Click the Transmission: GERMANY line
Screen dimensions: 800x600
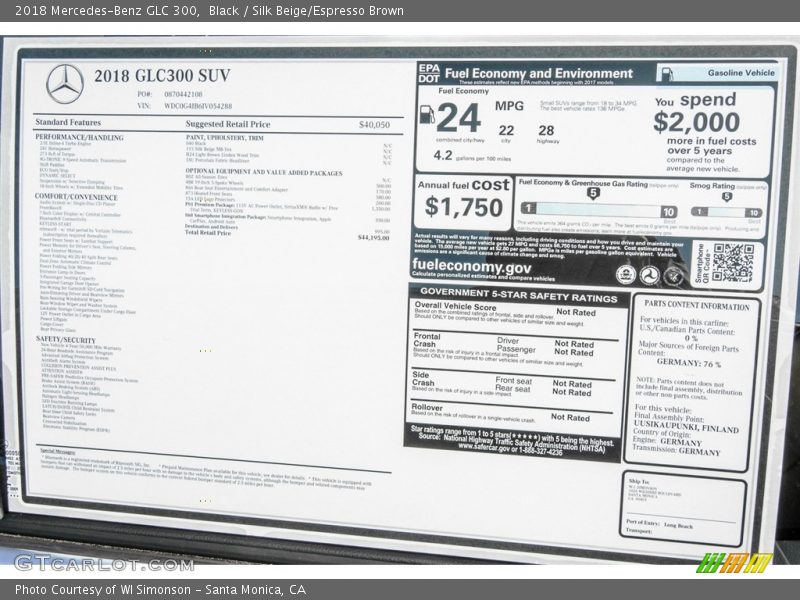[x=676, y=450]
